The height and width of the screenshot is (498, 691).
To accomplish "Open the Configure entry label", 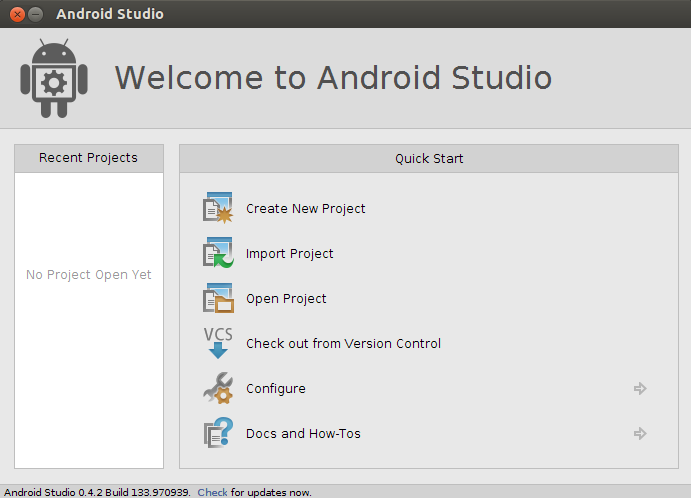I will coord(276,389).
